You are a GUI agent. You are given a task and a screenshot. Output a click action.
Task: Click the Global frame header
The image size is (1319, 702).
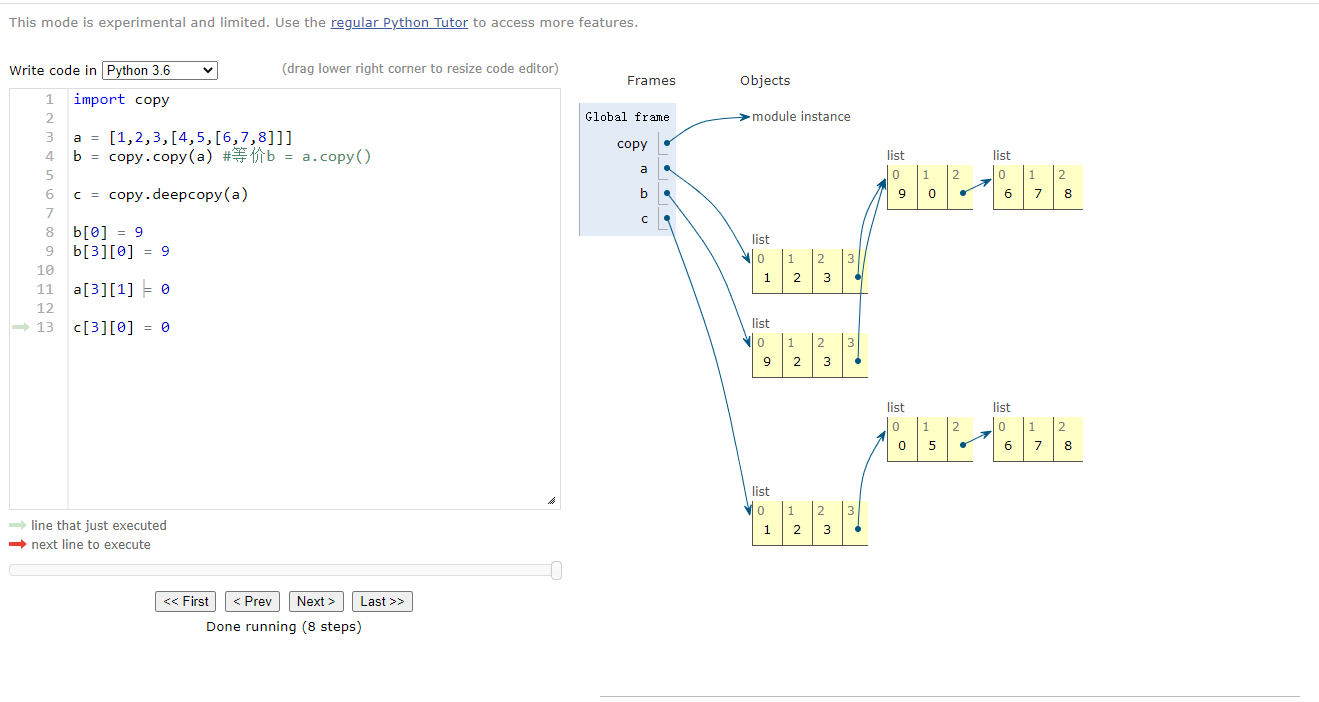[627, 116]
